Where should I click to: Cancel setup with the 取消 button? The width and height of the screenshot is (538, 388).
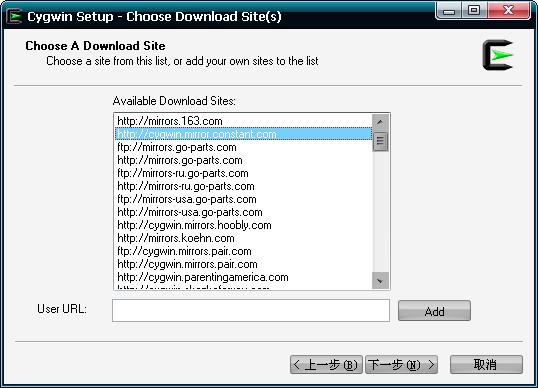486,364
